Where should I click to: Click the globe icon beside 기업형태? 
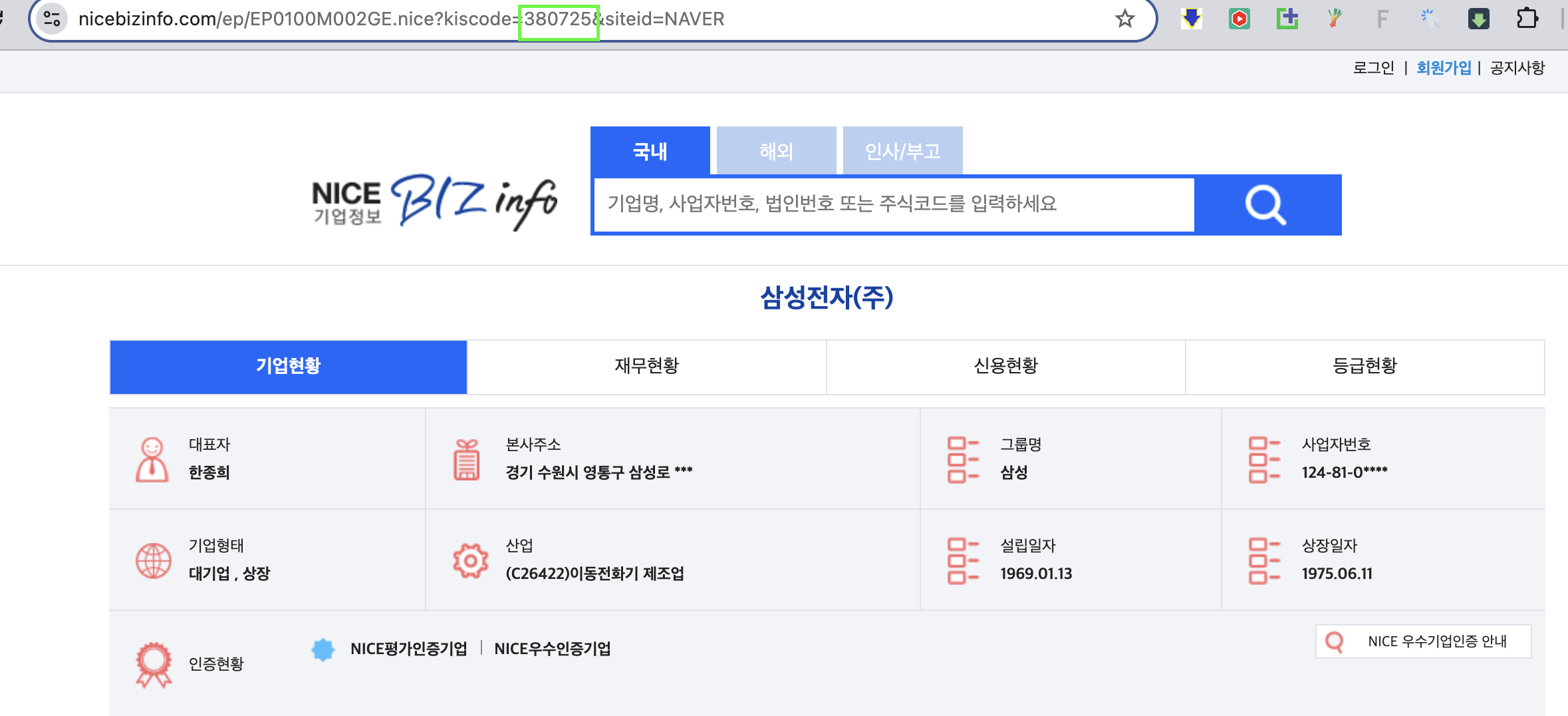click(154, 561)
